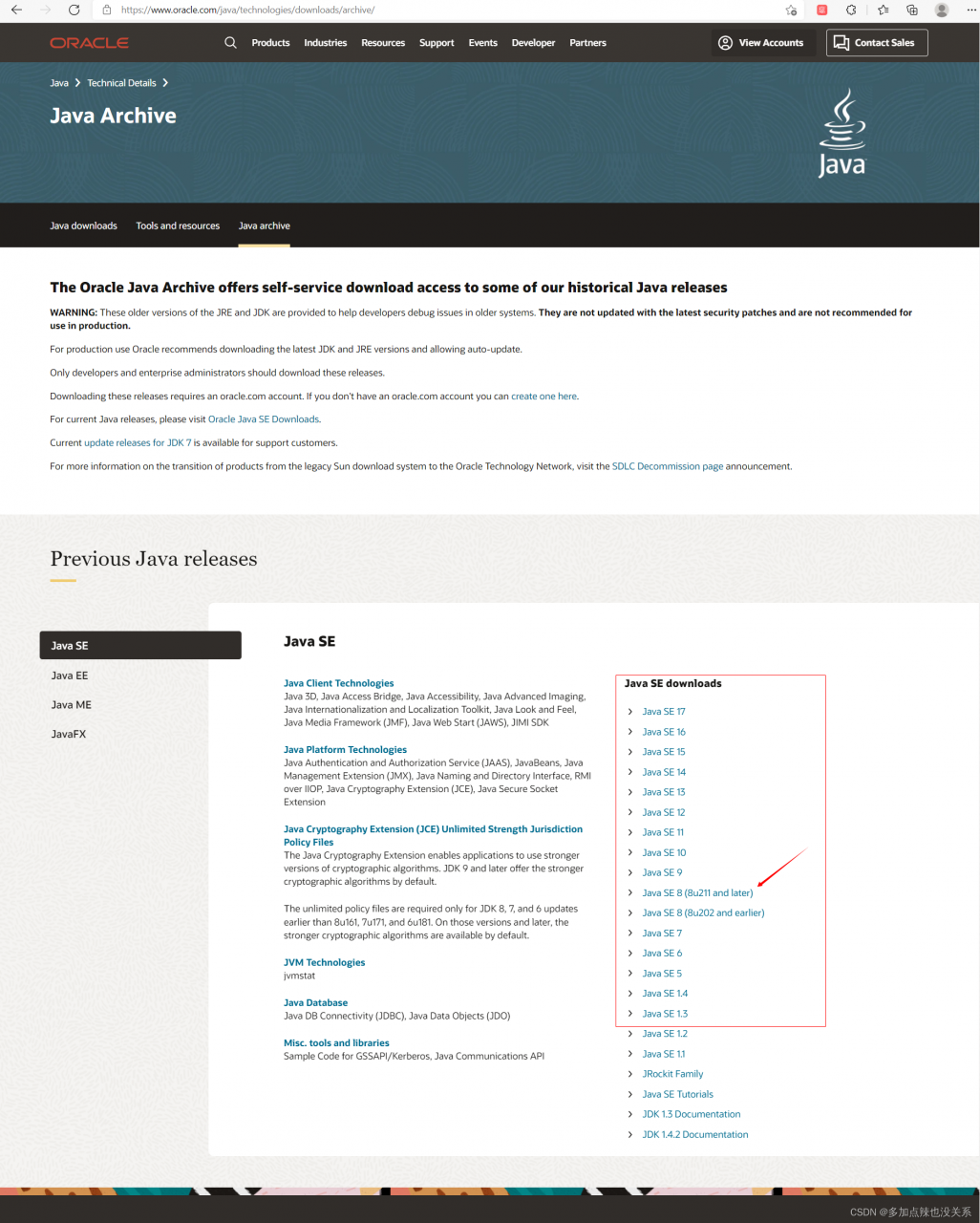Viewport: 980px width, 1223px height.
Task: Open the Products menu
Action: pyautogui.click(x=270, y=43)
